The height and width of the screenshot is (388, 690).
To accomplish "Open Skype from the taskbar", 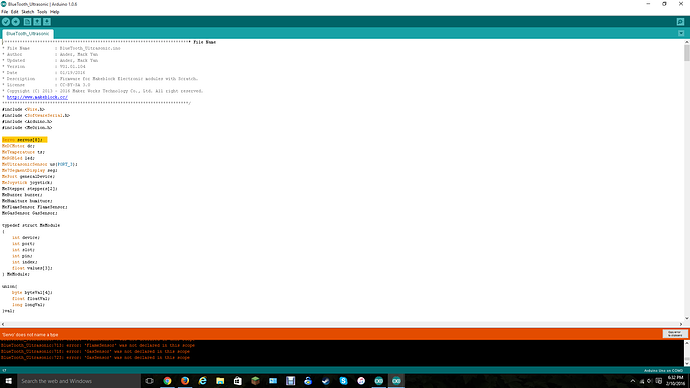I will 343,381.
